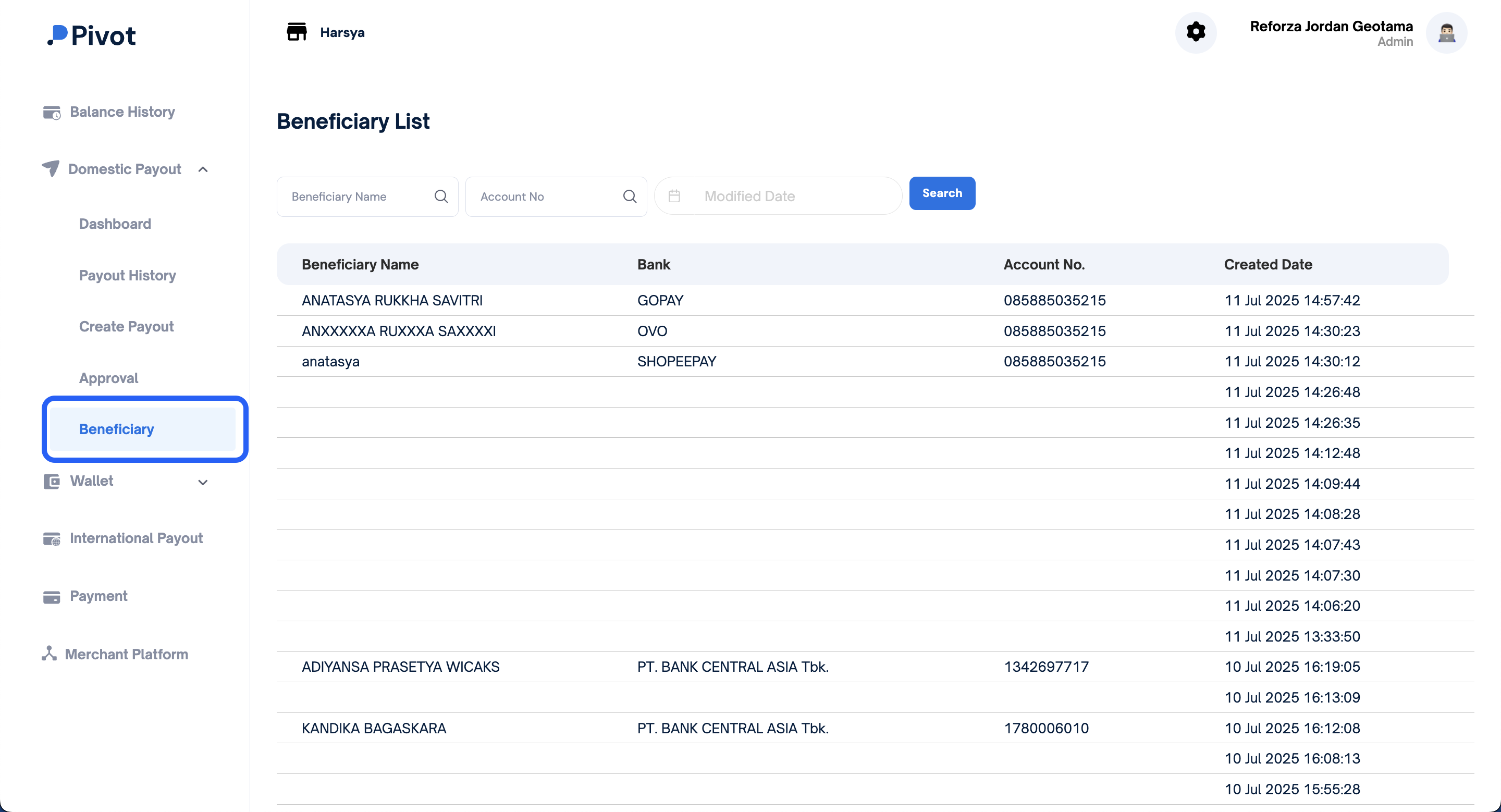This screenshot has height=812, width=1501.
Task: Select Create Payout in sidebar
Action: (126, 326)
